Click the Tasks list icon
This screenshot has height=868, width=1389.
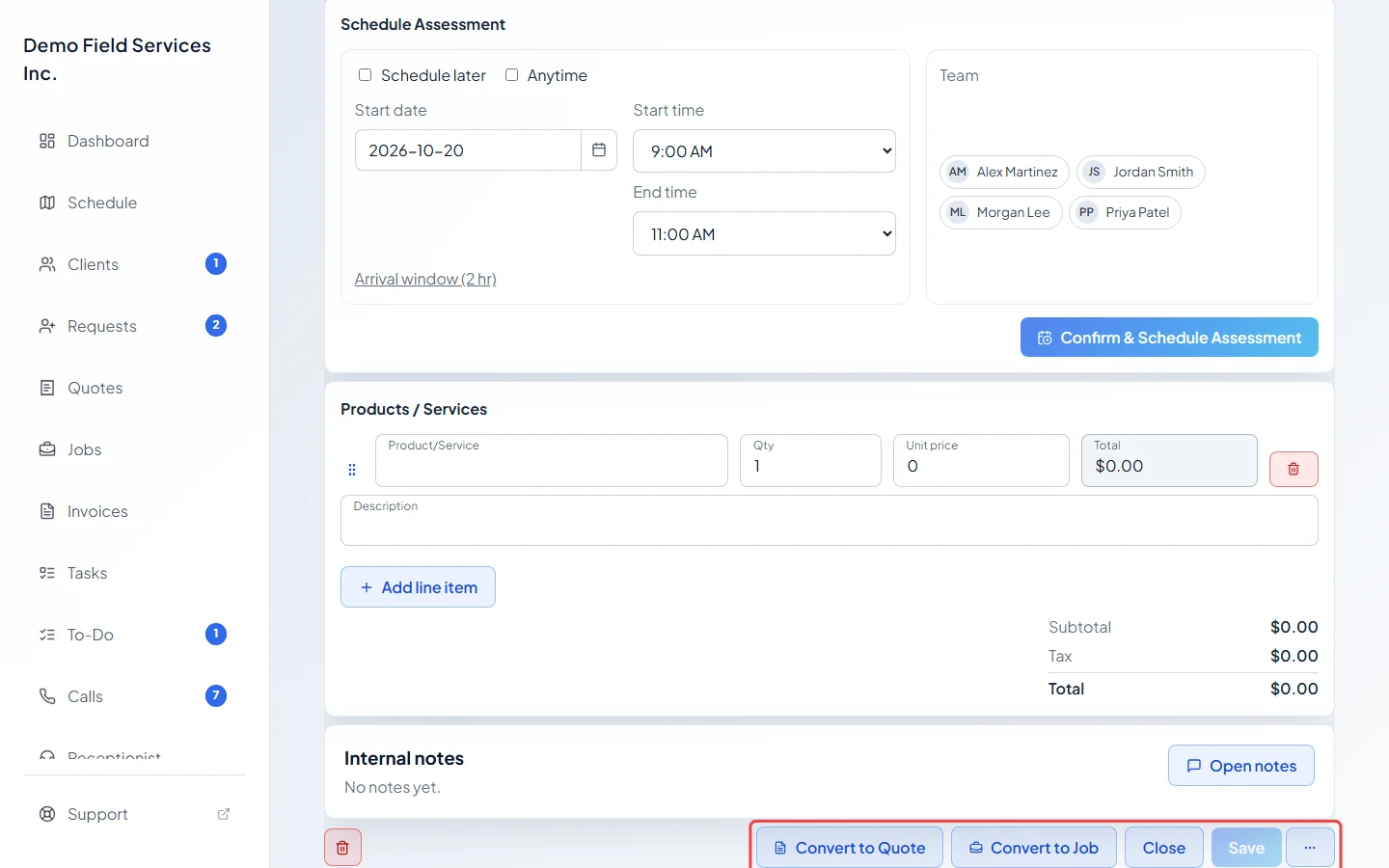coord(47,573)
